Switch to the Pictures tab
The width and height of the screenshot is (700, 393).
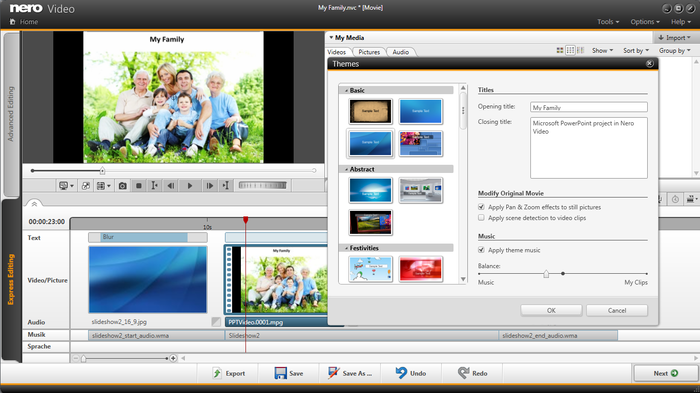(369, 52)
